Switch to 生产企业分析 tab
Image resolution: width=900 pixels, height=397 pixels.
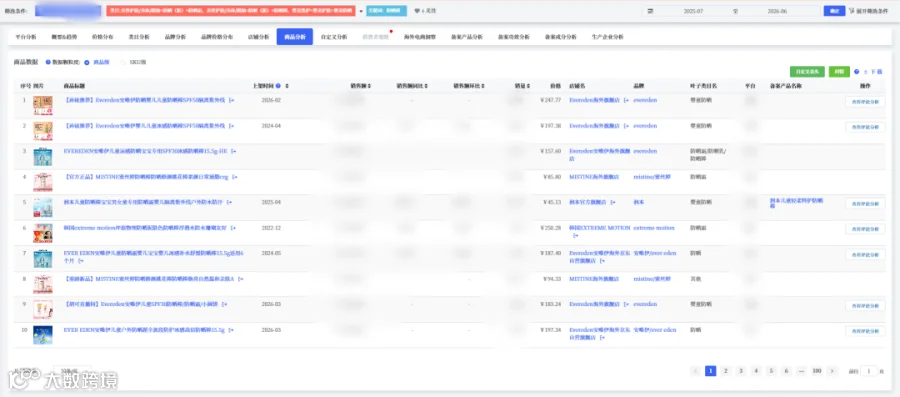tap(607, 37)
